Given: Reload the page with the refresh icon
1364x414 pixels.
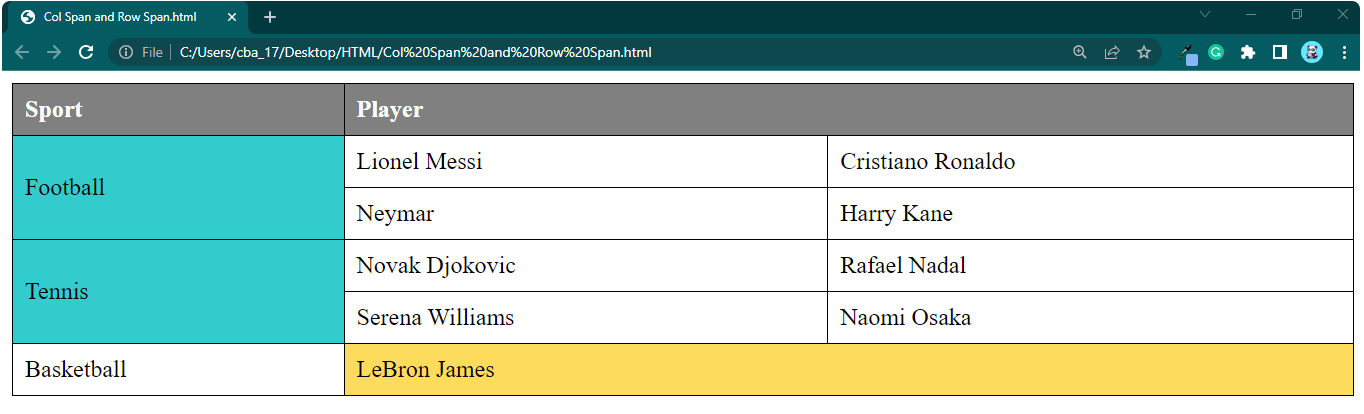Looking at the screenshot, I should point(86,52).
